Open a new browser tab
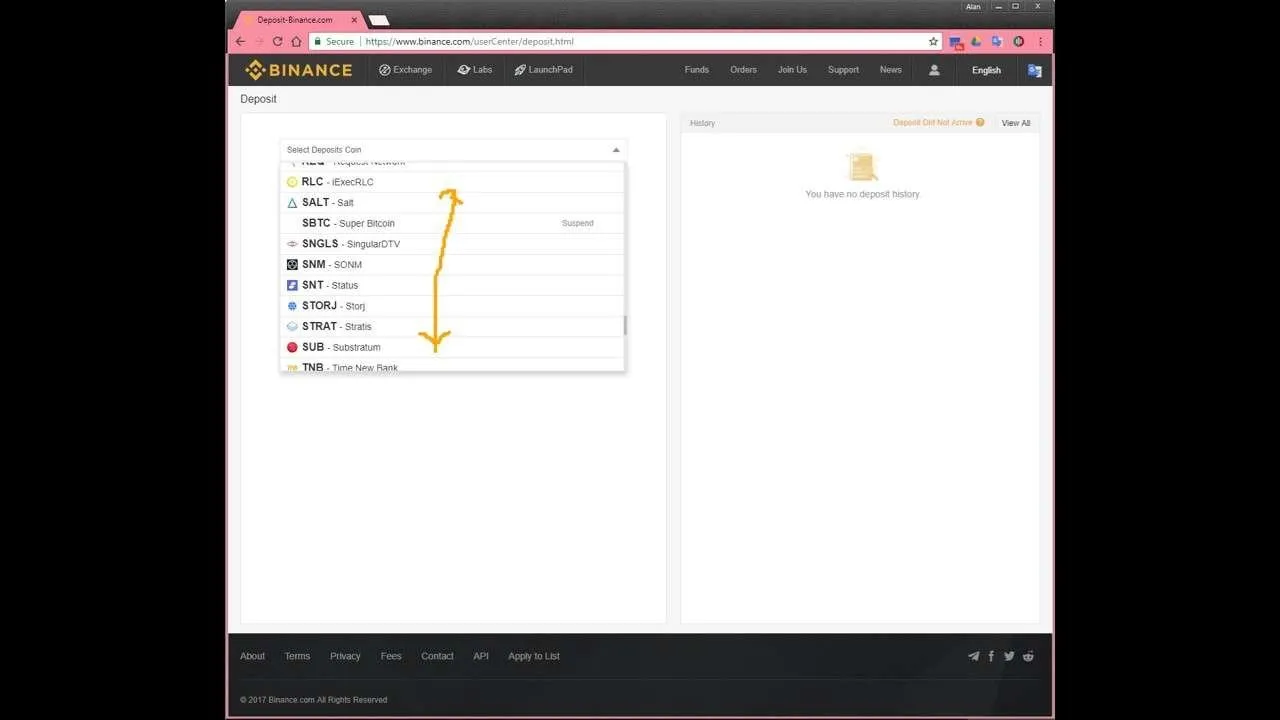The image size is (1280, 720). (x=379, y=20)
